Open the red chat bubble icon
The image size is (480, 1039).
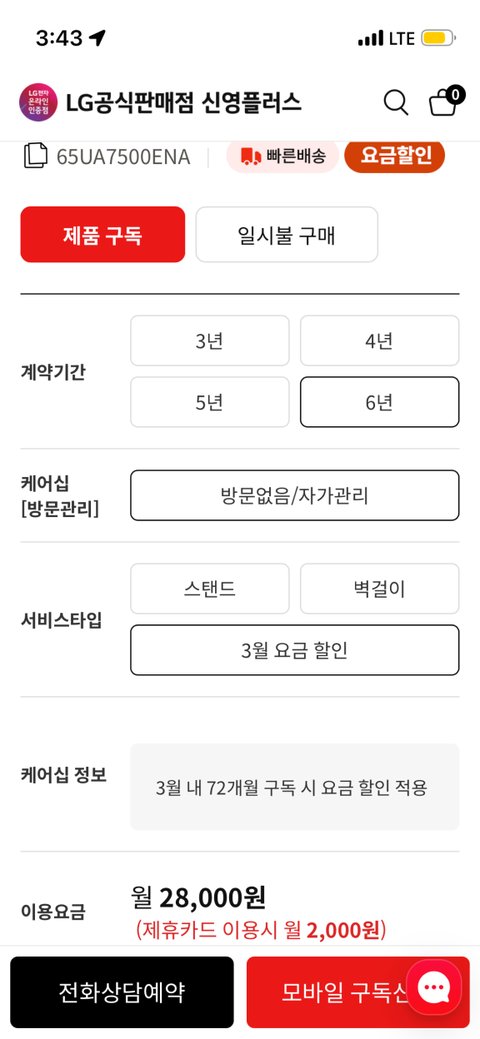[434, 989]
